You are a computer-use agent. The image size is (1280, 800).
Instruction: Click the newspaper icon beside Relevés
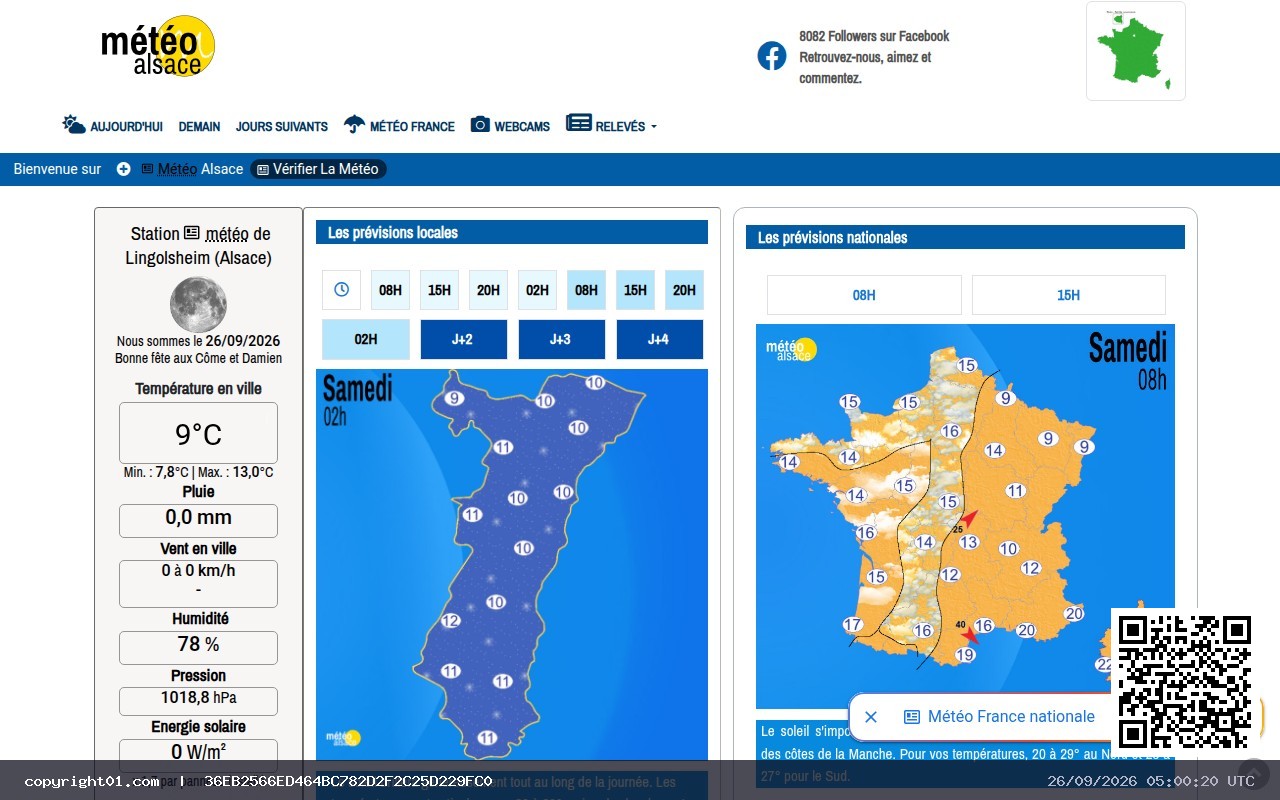578,123
